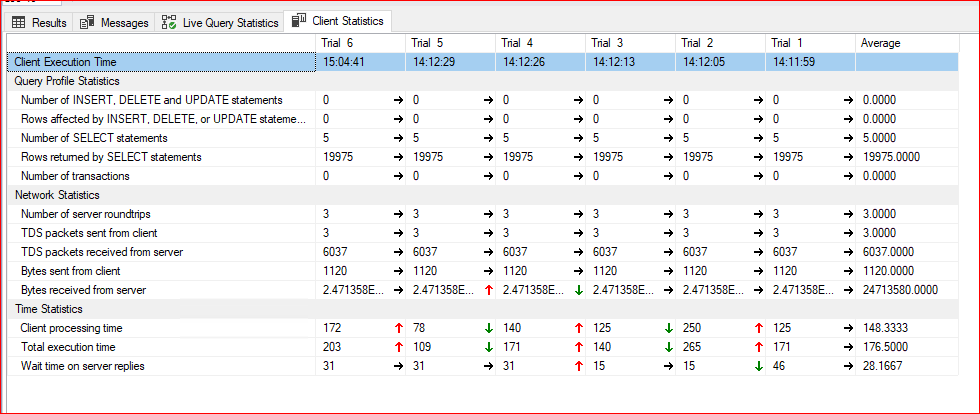Click the Live Query Statistics tab icon
Viewport: 980px width, 414px height.
169,22
